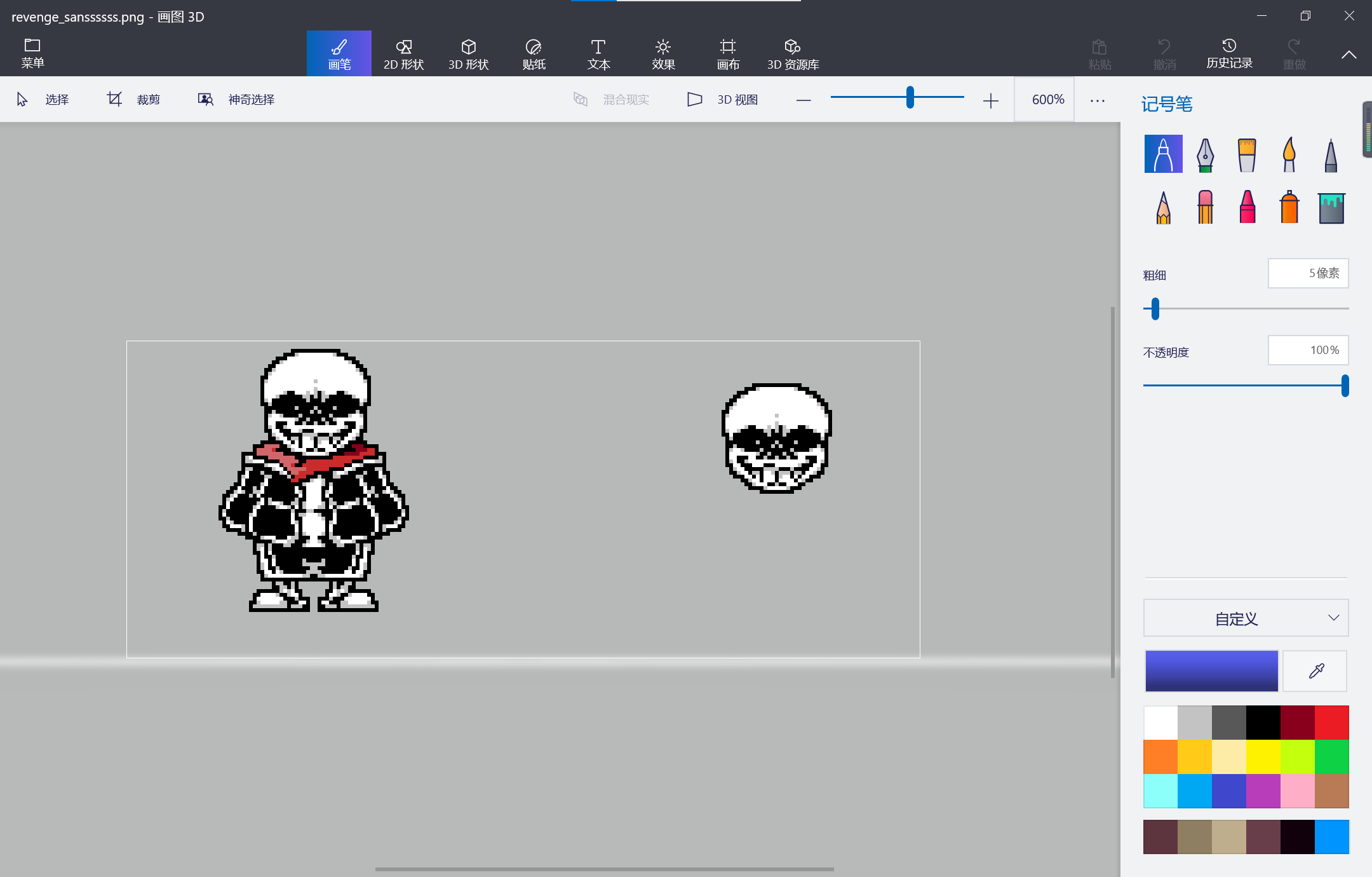
Task: Pick the light gray color swatch
Action: pos(1195,723)
